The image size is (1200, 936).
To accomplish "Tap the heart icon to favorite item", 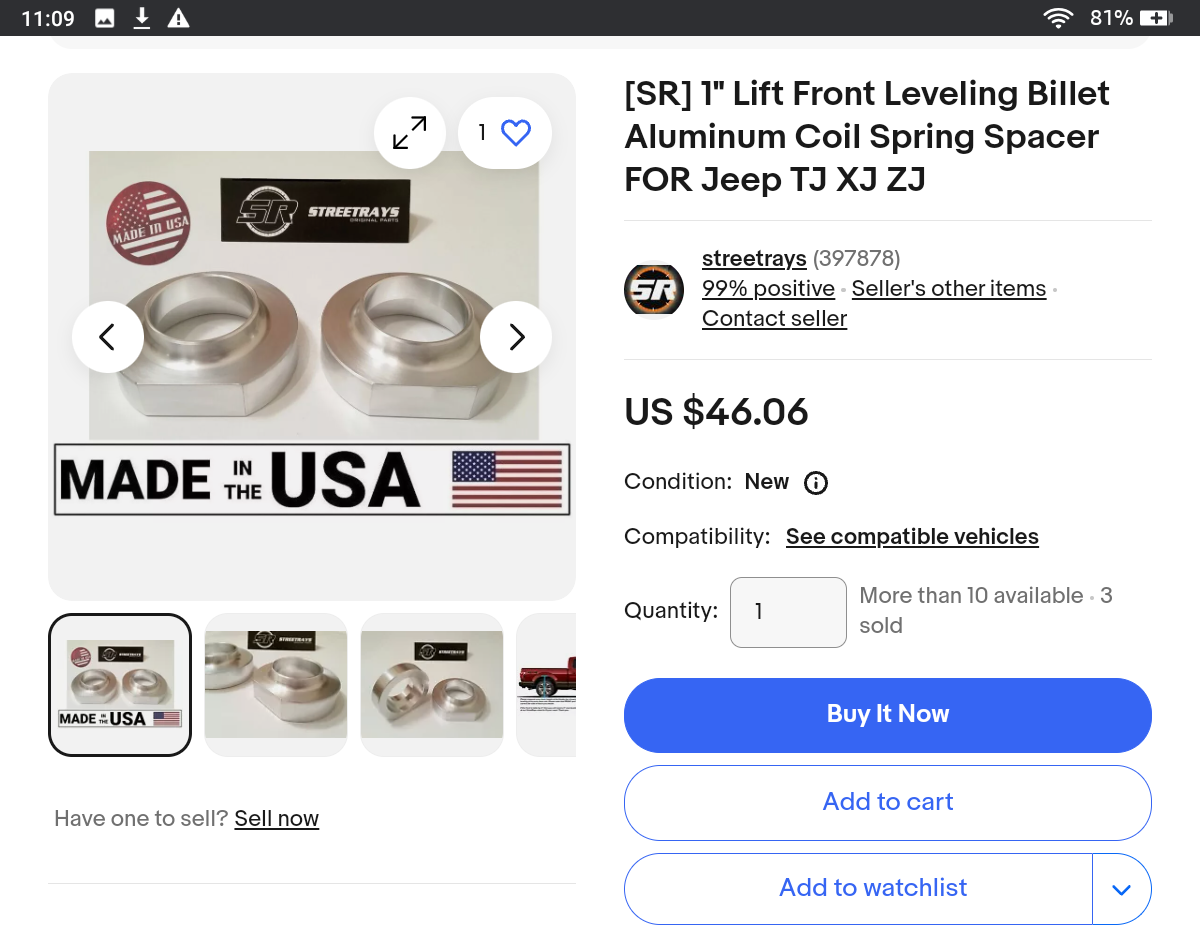I will 515,133.
